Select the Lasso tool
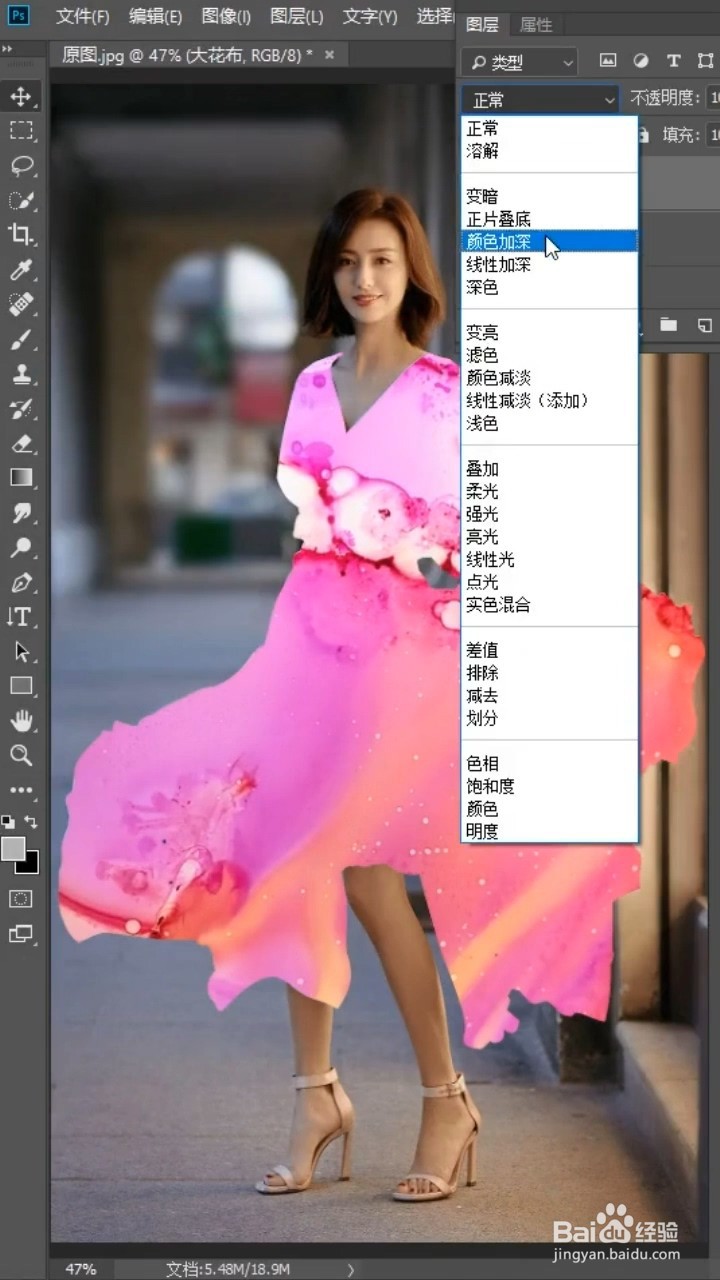The width and height of the screenshot is (720, 1280). point(21,165)
